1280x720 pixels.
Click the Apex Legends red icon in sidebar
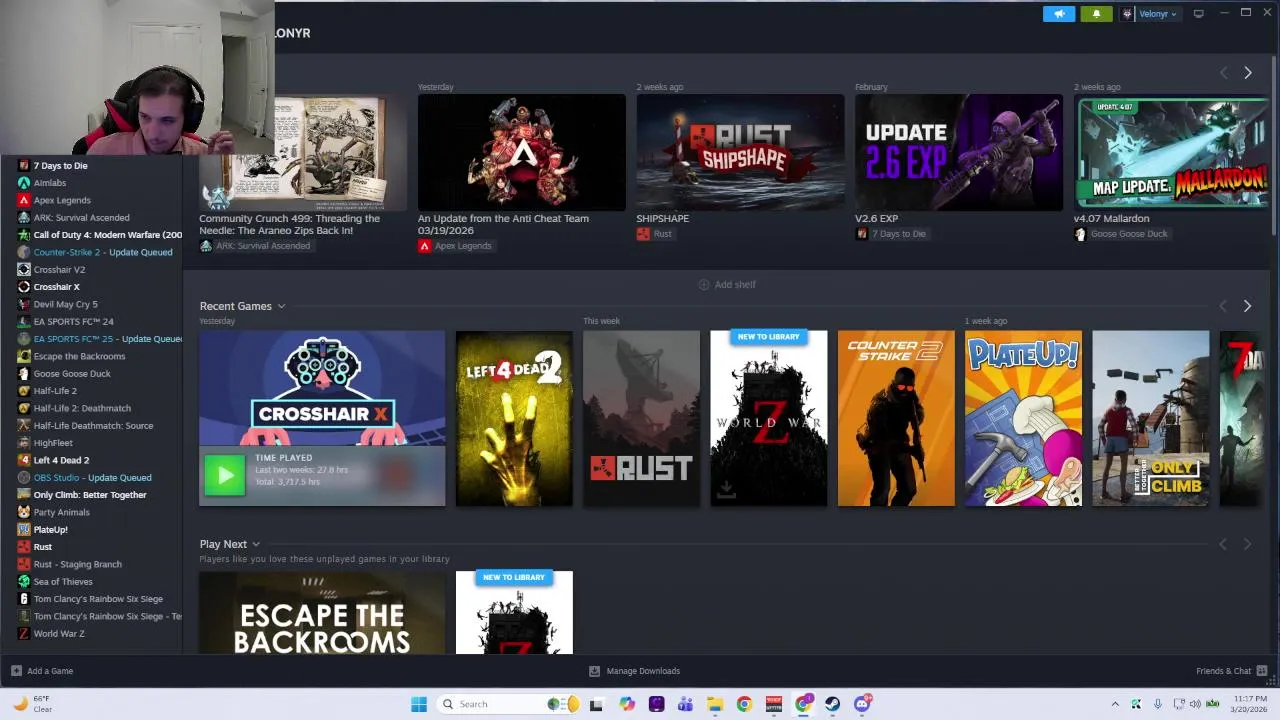(x=24, y=200)
